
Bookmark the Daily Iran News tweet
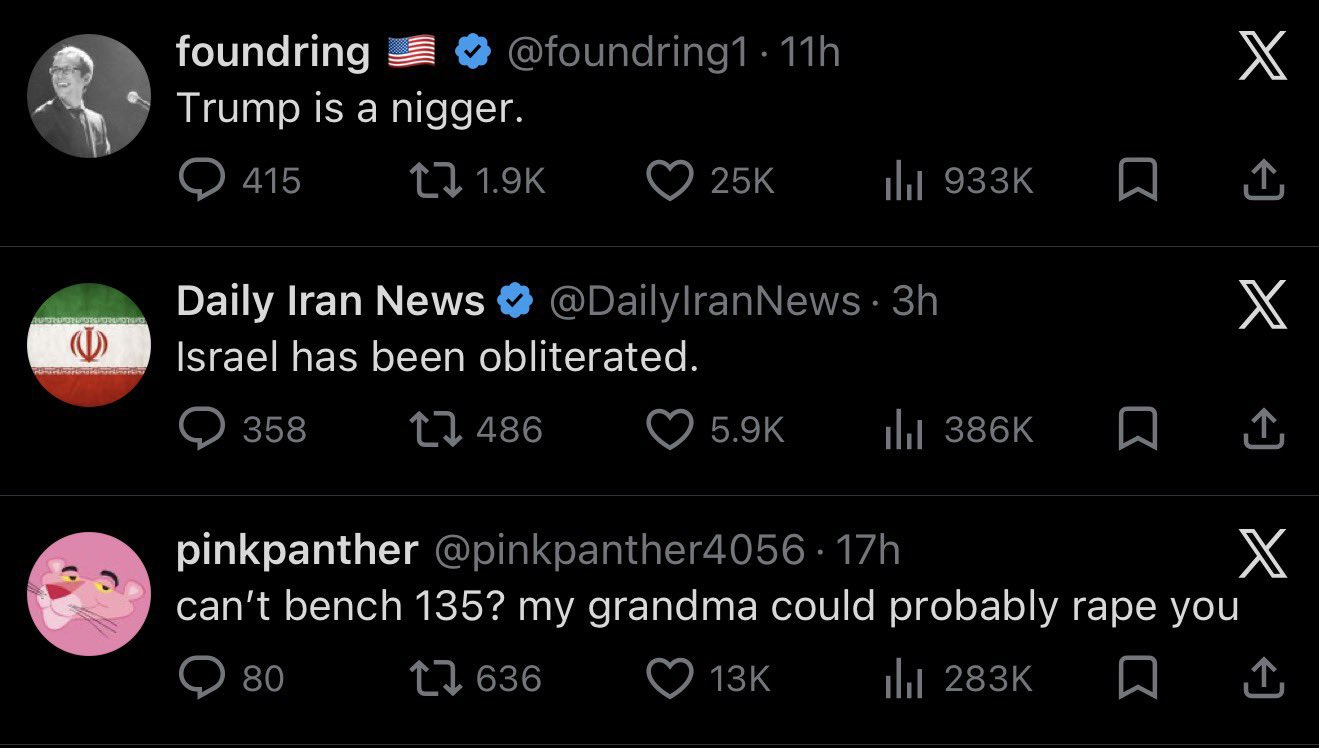click(1136, 430)
